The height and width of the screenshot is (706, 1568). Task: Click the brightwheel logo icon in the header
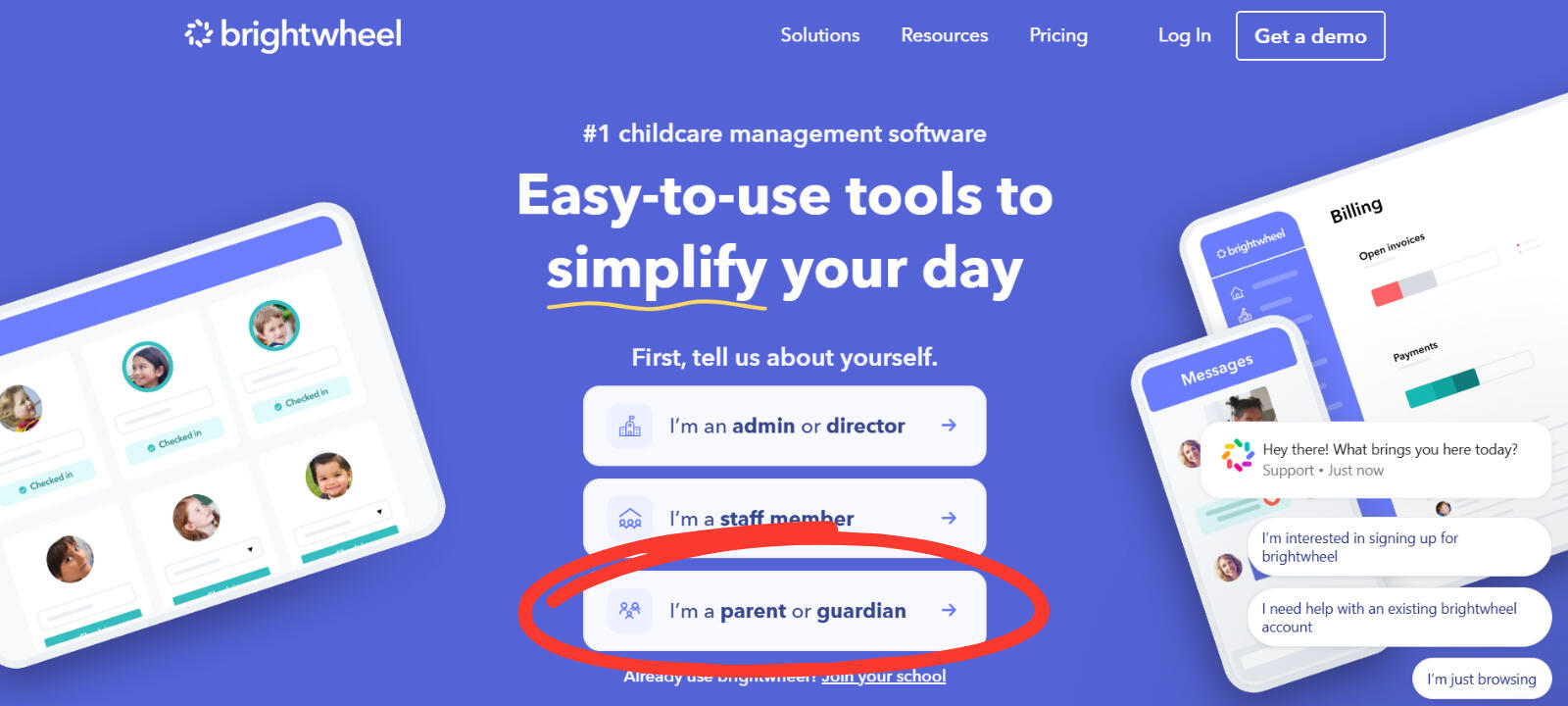198,34
